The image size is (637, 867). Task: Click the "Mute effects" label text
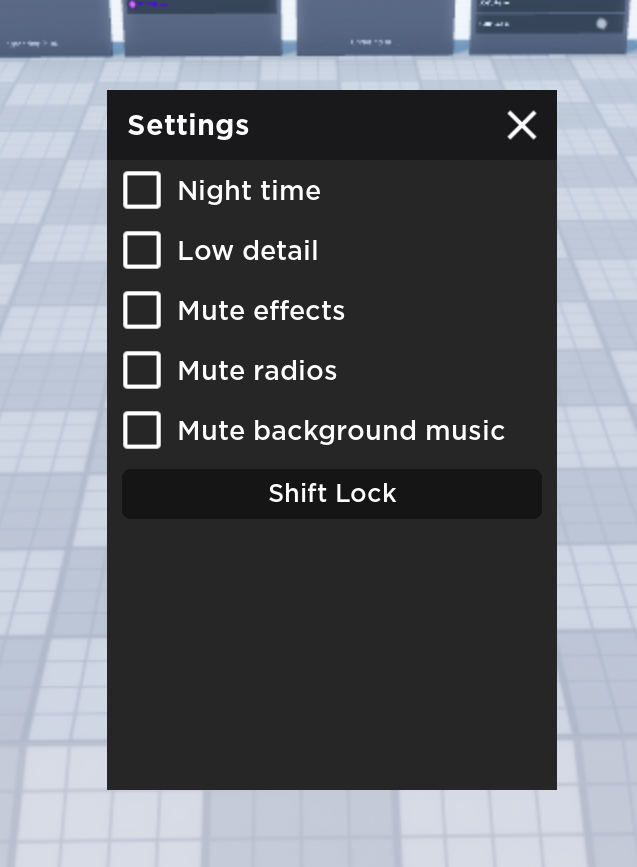261,311
